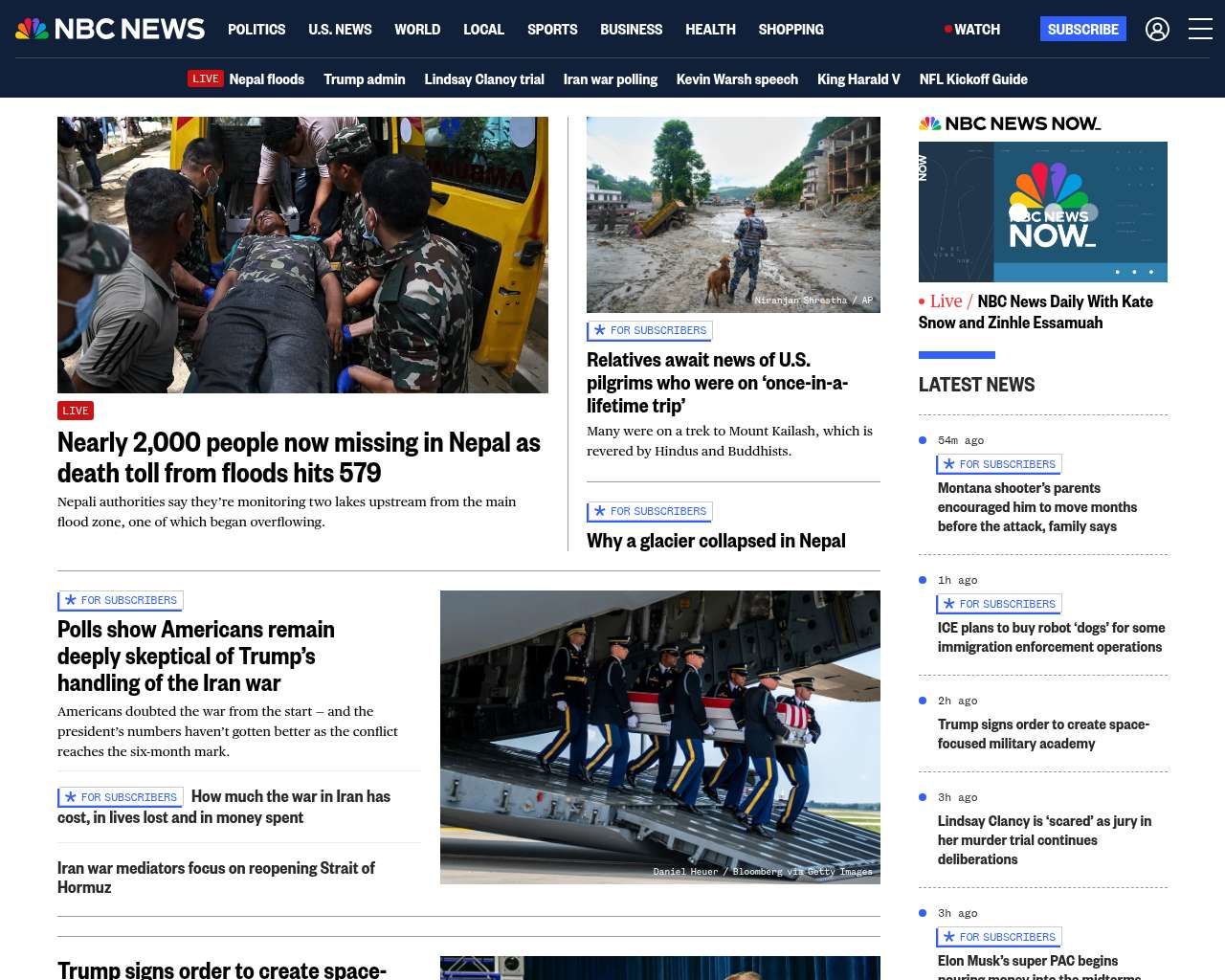
Task: Click subscriber badge beside How much the war
Action: tap(121, 797)
